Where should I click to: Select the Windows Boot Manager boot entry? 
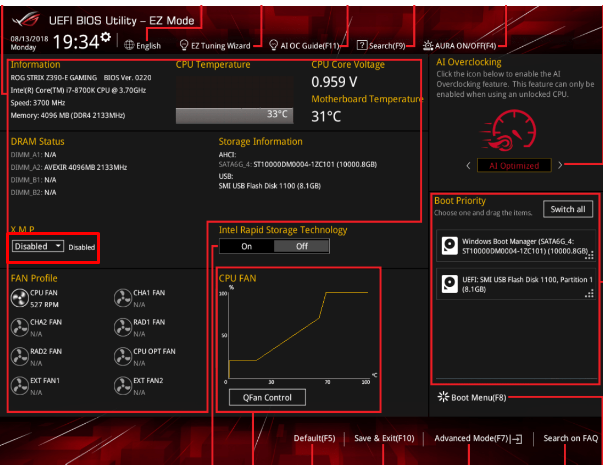pos(516,246)
